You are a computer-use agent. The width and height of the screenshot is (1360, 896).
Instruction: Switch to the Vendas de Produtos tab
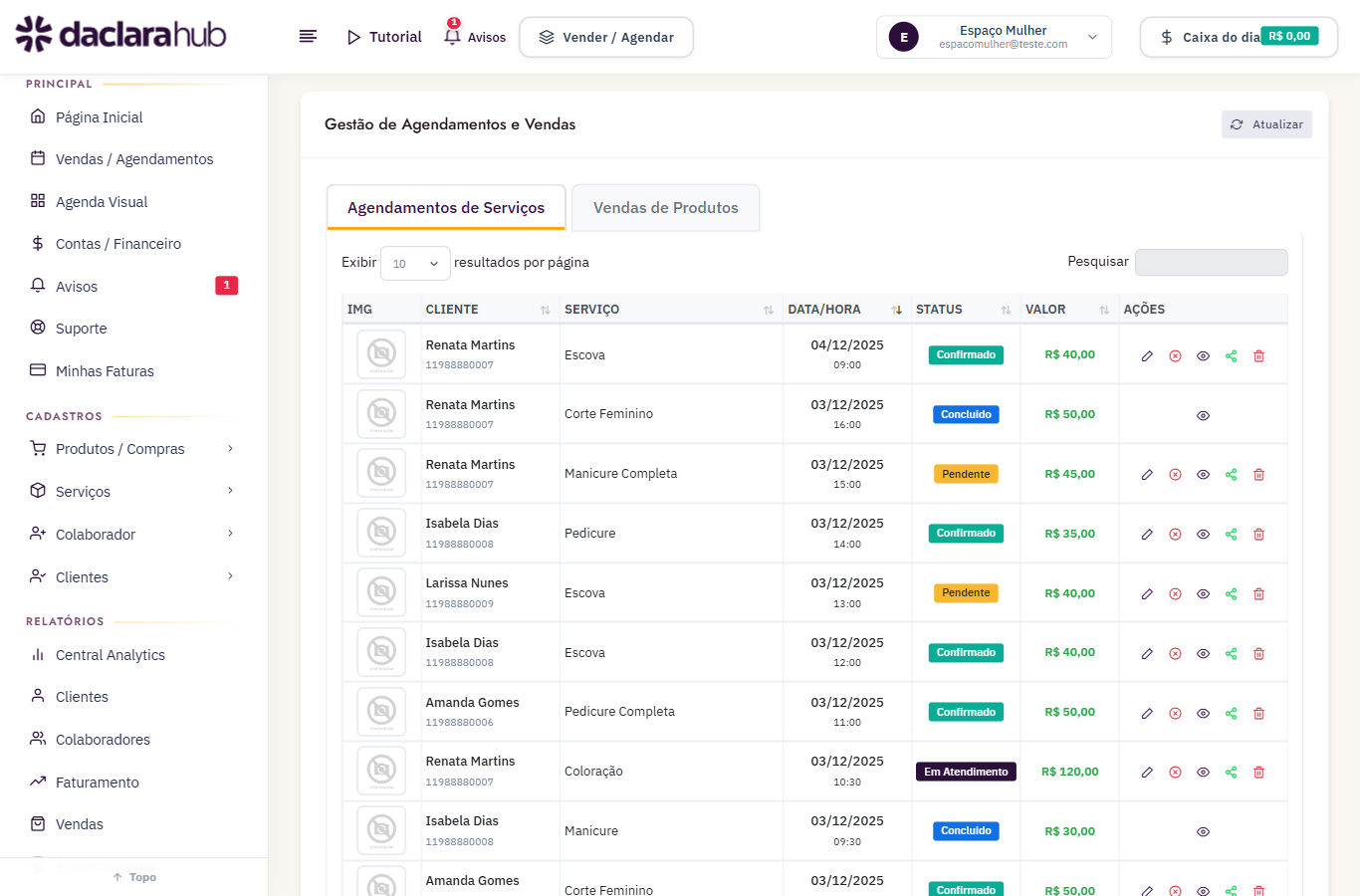(666, 208)
